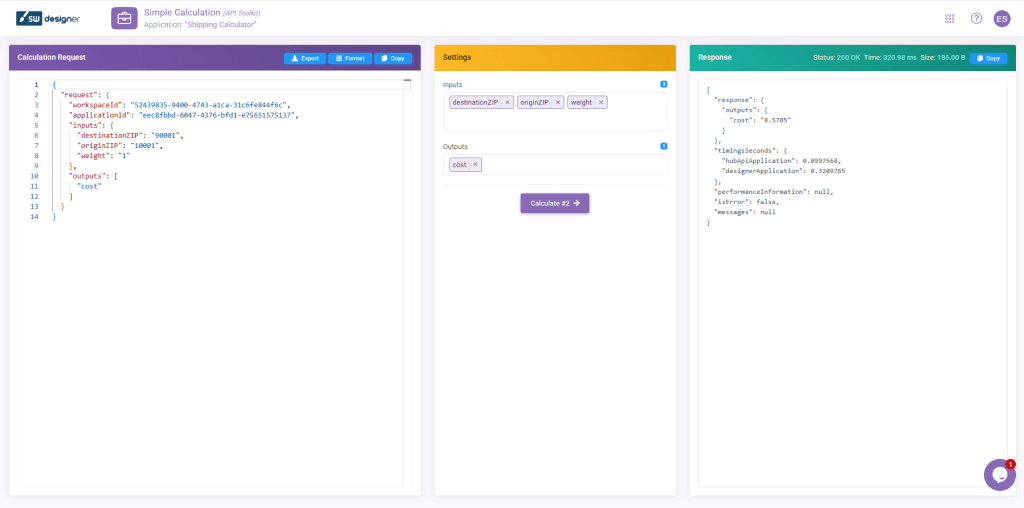Click the destinationZIP value "90001"
The image size is (1024, 508).
tap(165, 136)
